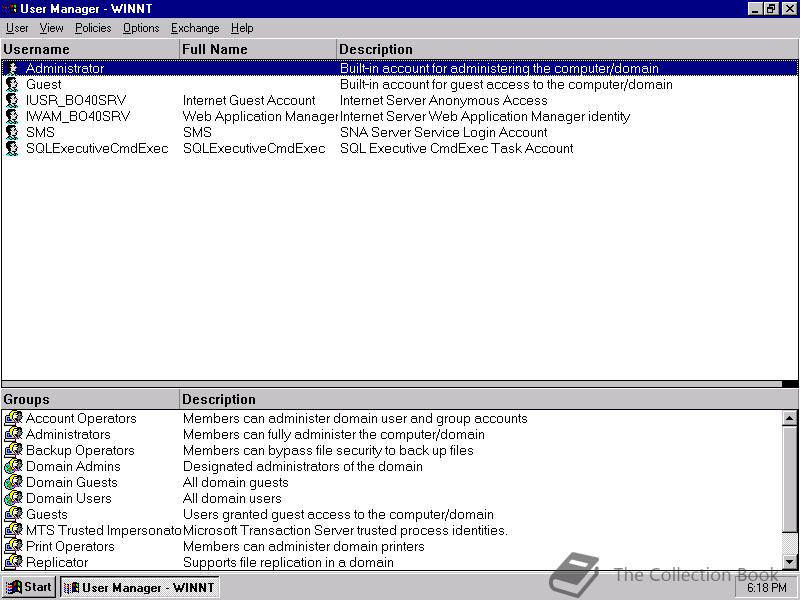800x600 pixels.
Task: Click the Groups column header
Action: tap(90, 399)
